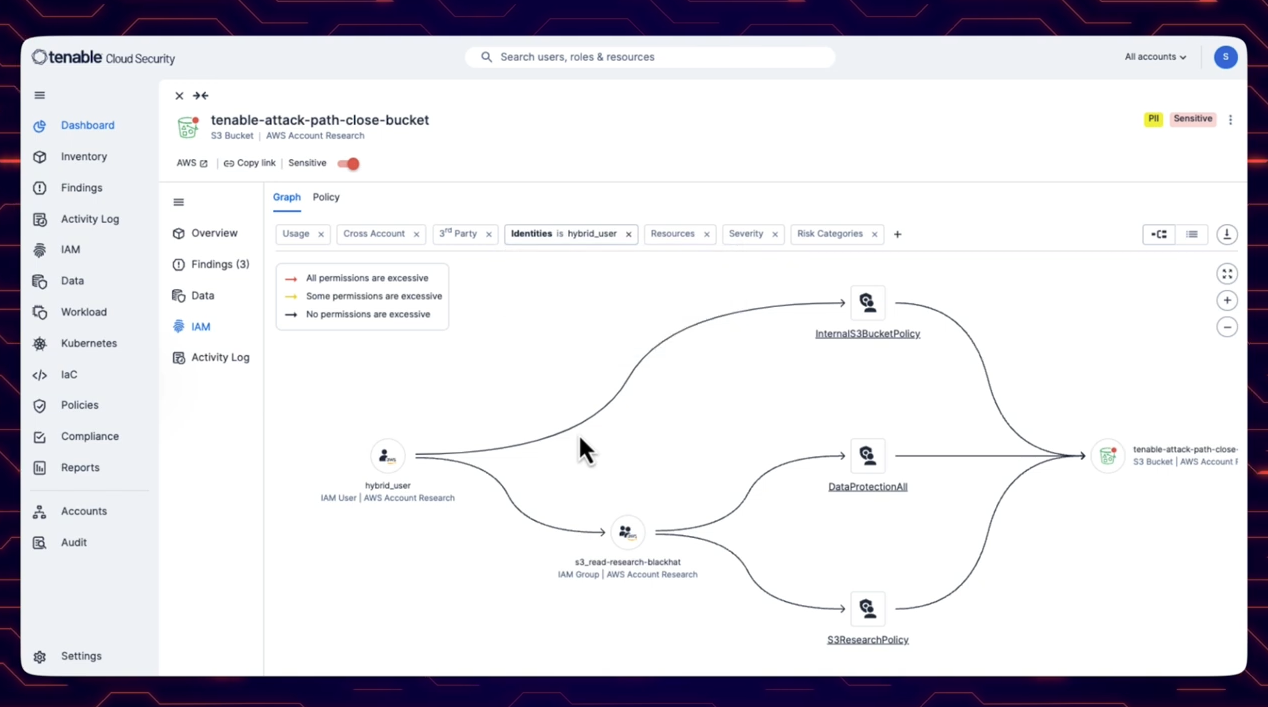The image size is (1268, 707).
Task: Collapse main sidebar with hamburger icon
Action: tap(40, 95)
